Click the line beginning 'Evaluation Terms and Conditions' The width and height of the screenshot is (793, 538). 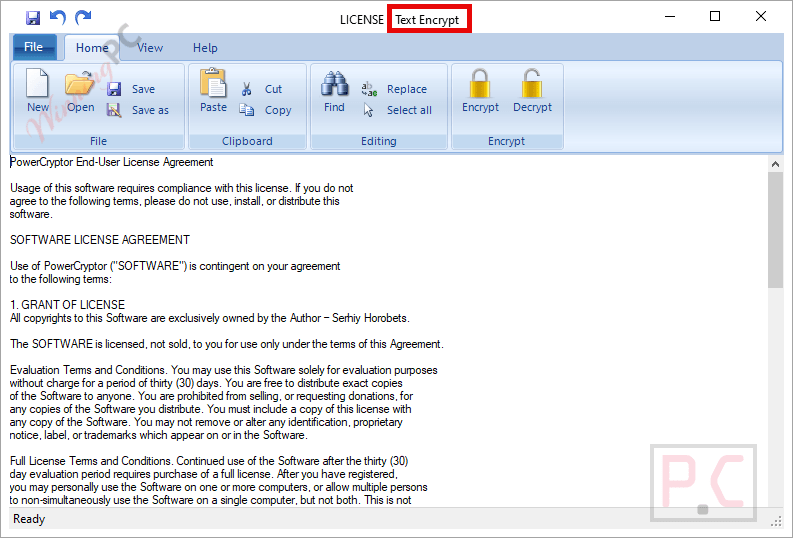pos(224,370)
